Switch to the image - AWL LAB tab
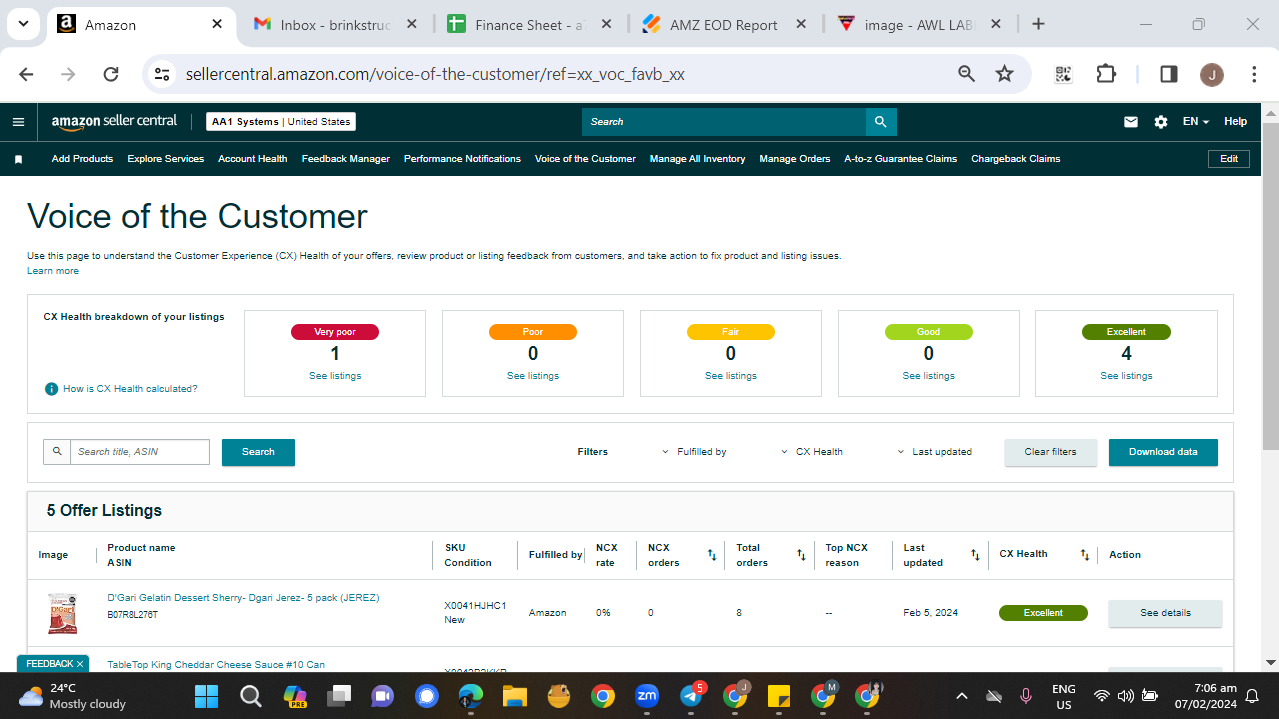 pyautogui.click(x=918, y=24)
